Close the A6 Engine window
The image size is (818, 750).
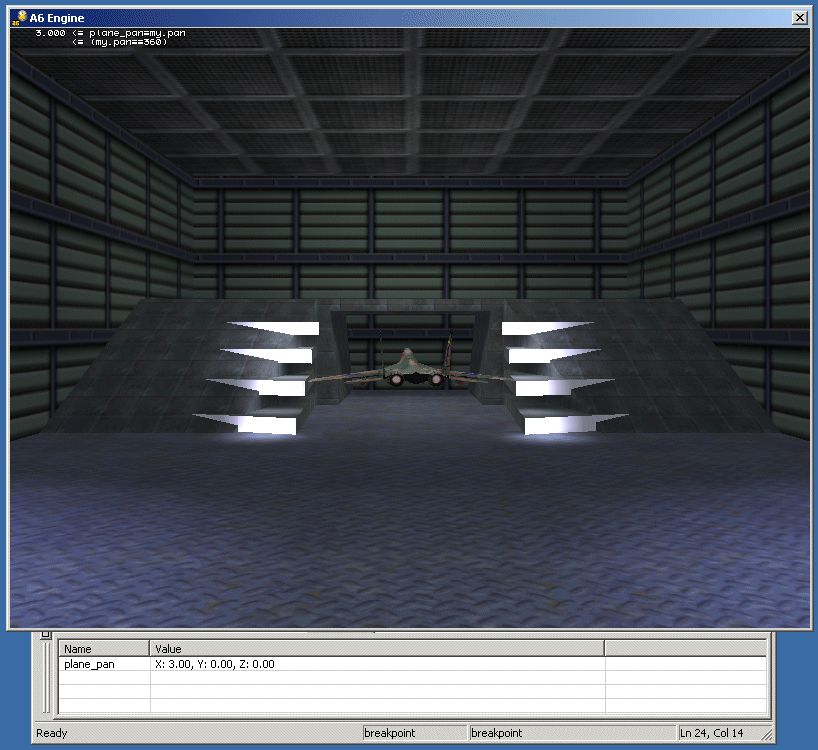point(799,17)
